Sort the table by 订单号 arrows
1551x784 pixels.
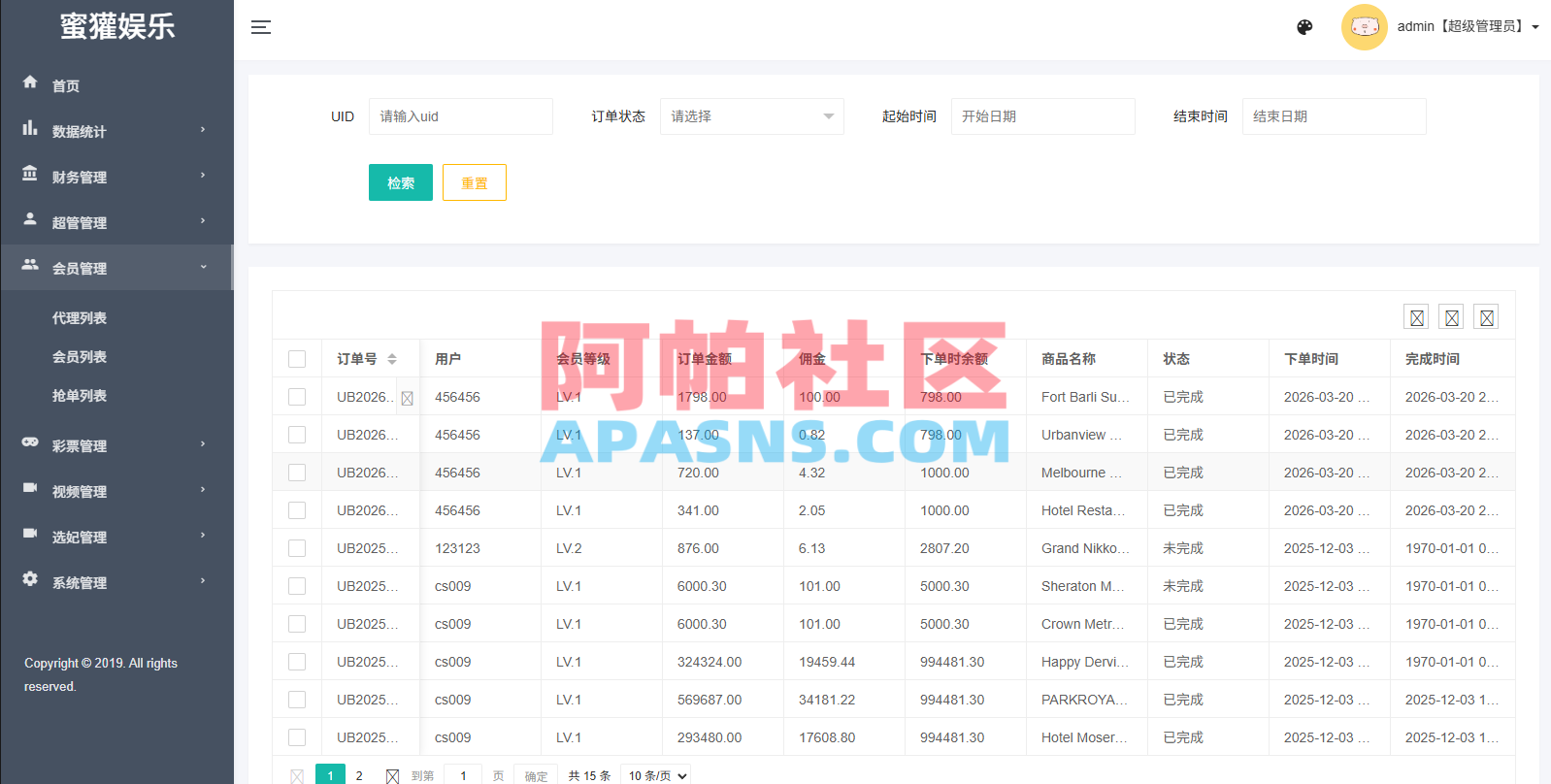(392, 359)
